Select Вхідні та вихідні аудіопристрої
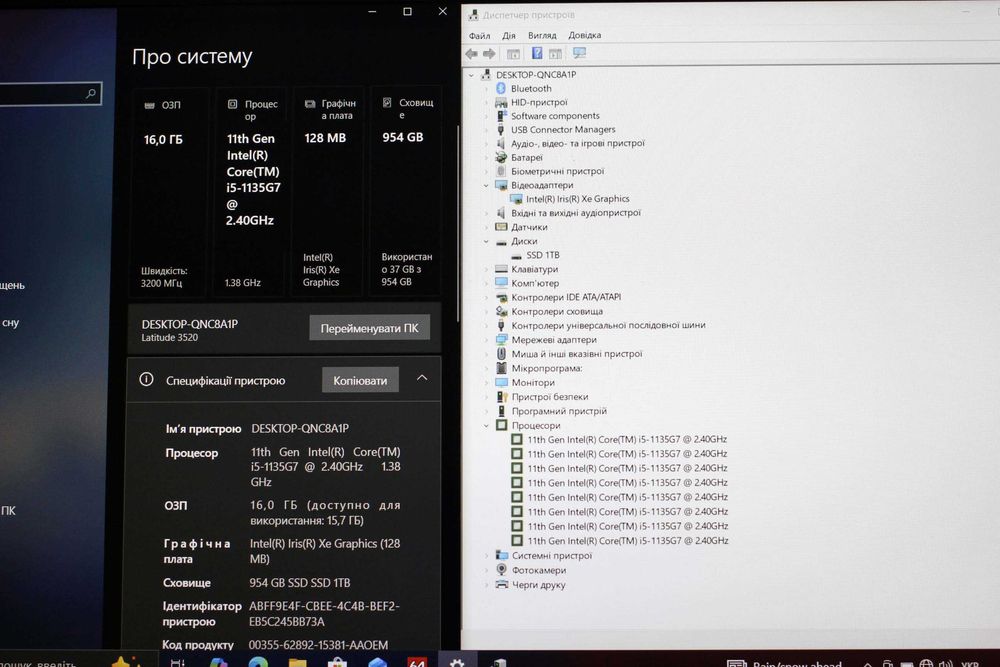The height and width of the screenshot is (667, 1000). 576,213
